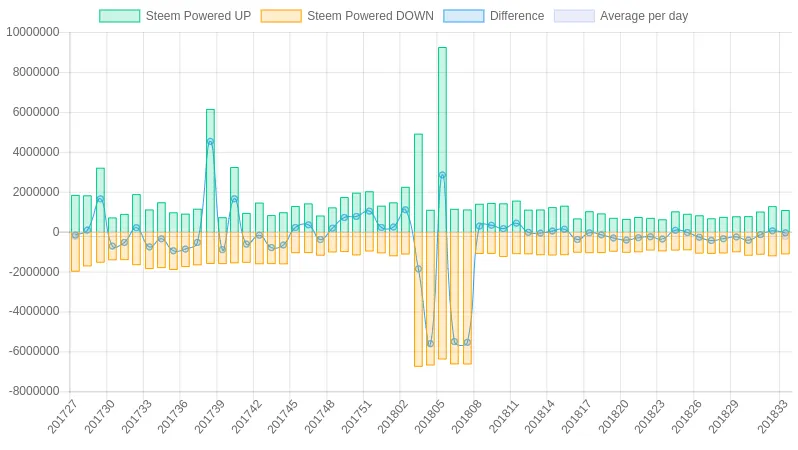The width and height of the screenshot is (798, 450).
Task: Click the x-axis label 201805
Action: [430, 416]
